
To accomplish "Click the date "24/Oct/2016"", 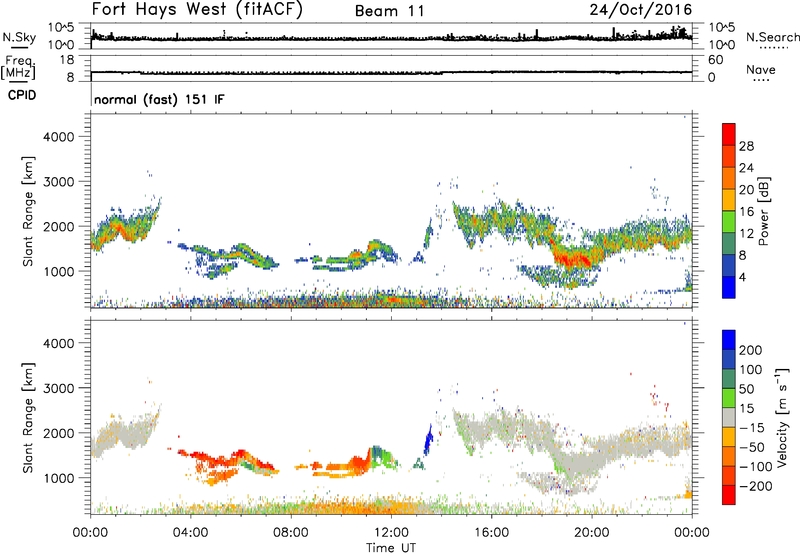I will pos(641,10).
